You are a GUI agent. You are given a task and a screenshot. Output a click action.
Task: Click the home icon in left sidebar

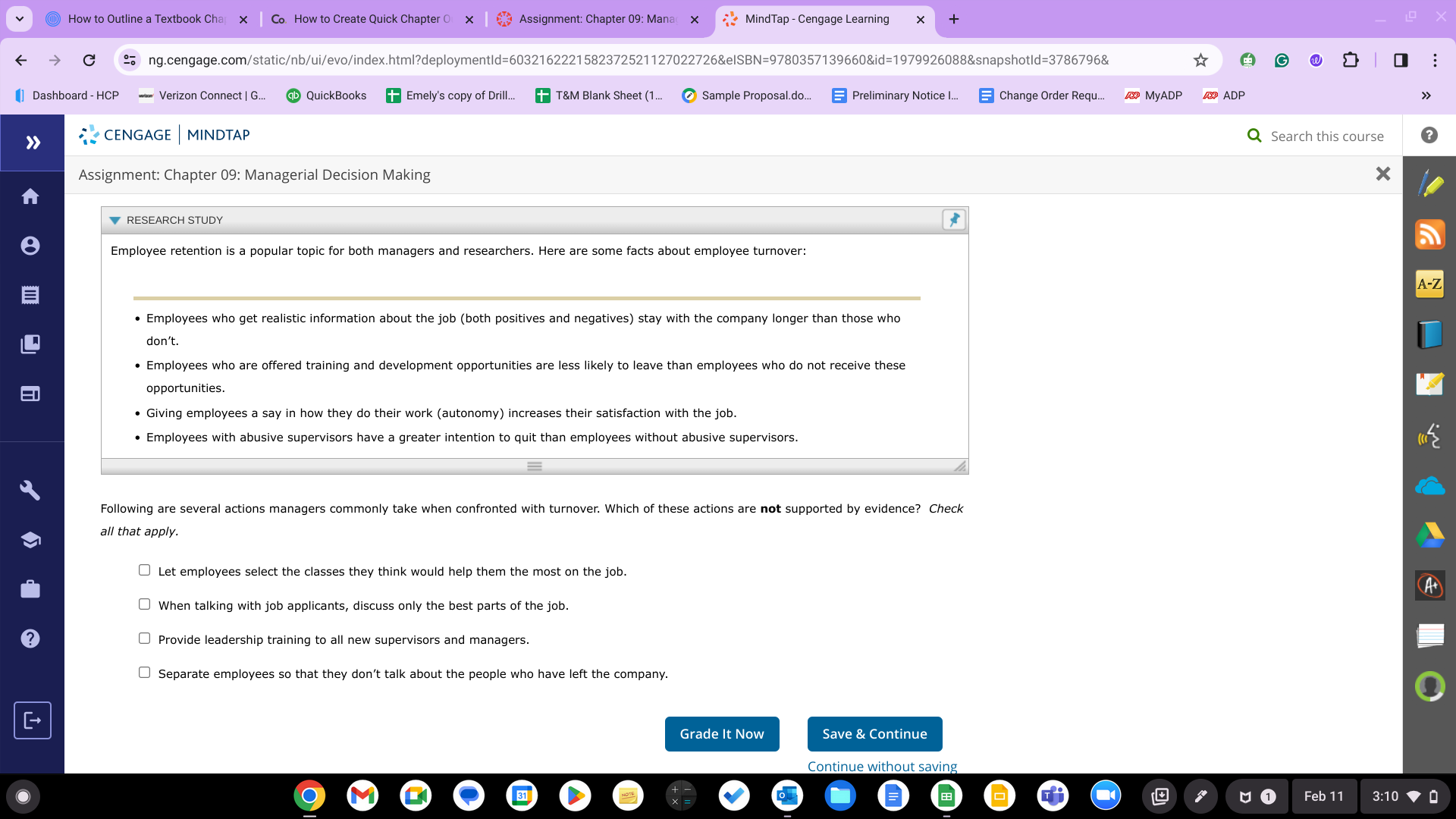pyautogui.click(x=30, y=196)
